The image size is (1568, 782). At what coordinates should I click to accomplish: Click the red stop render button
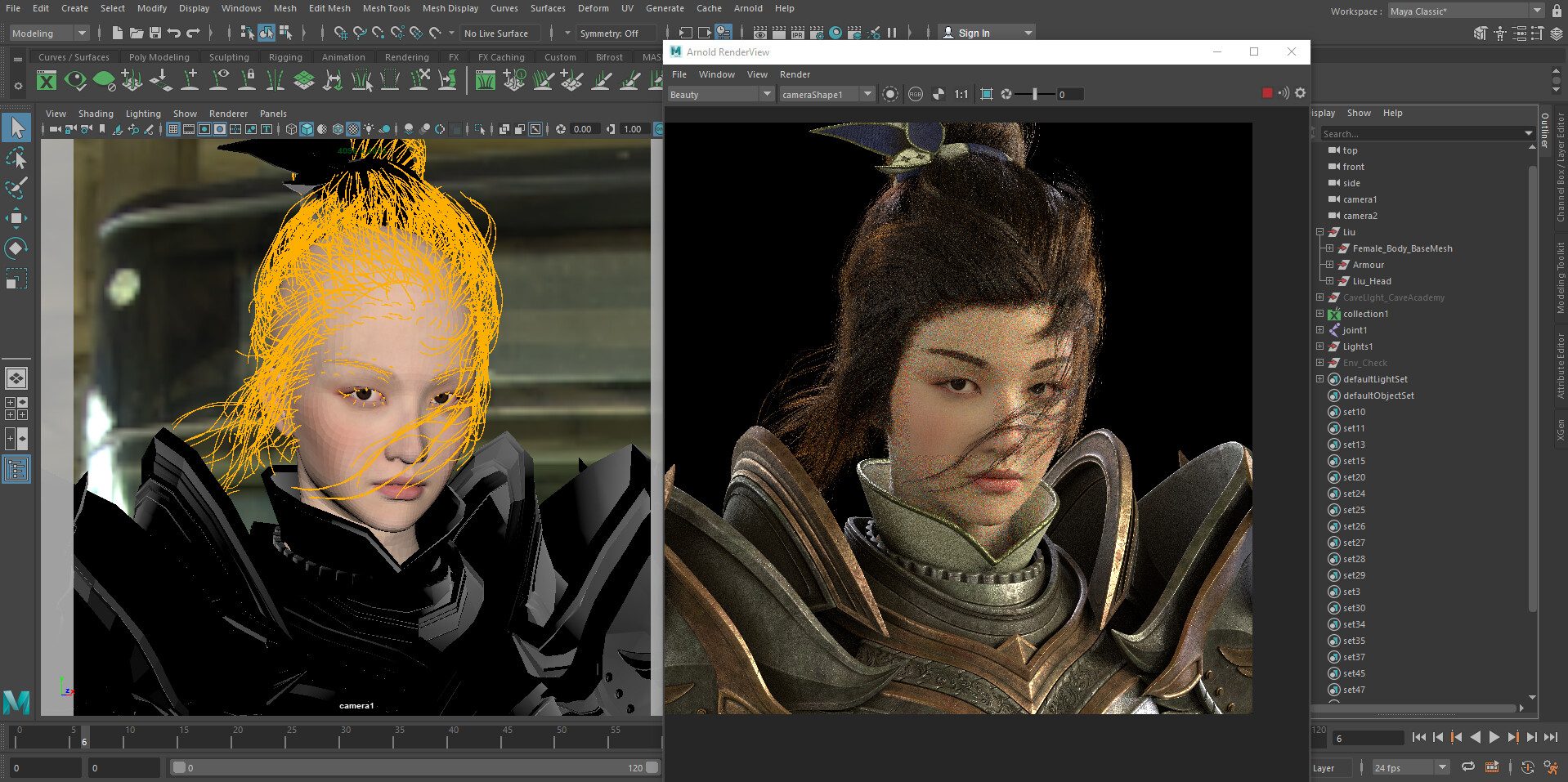point(1267,93)
